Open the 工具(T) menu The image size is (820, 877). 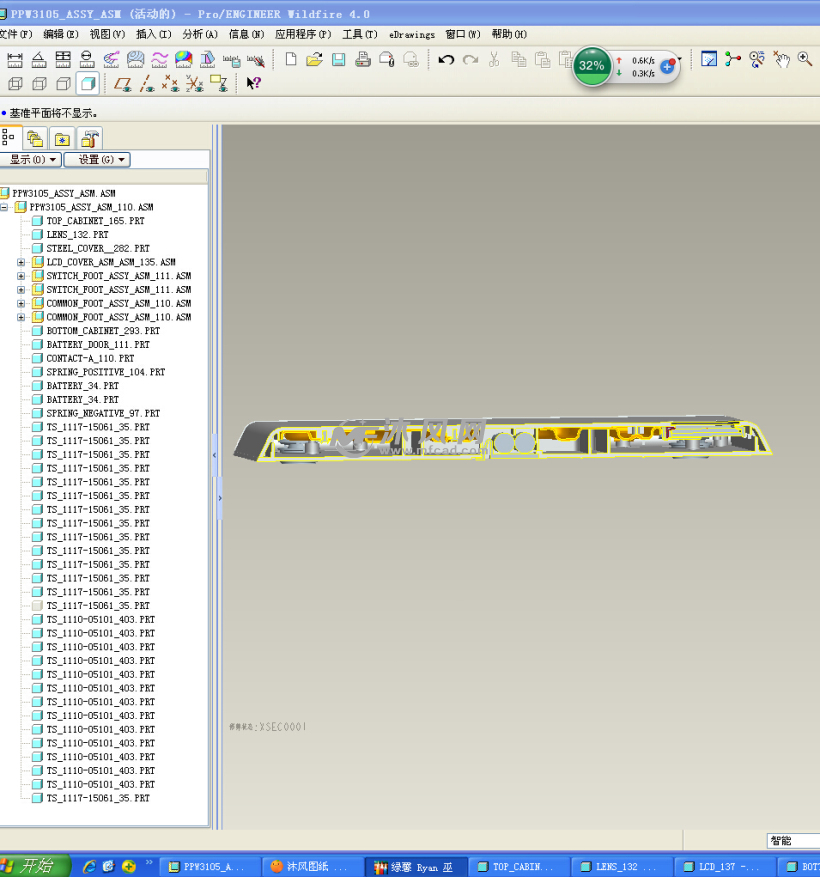(x=360, y=35)
